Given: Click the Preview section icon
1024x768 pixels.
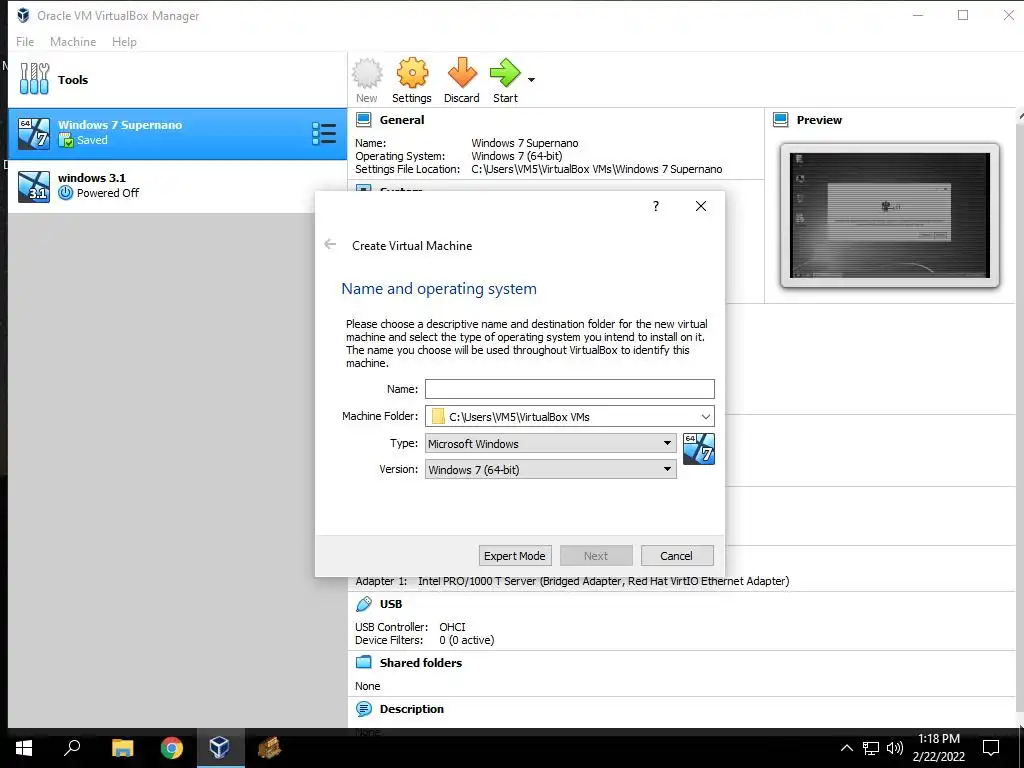Looking at the screenshot, I should click(x=780, y=120).
